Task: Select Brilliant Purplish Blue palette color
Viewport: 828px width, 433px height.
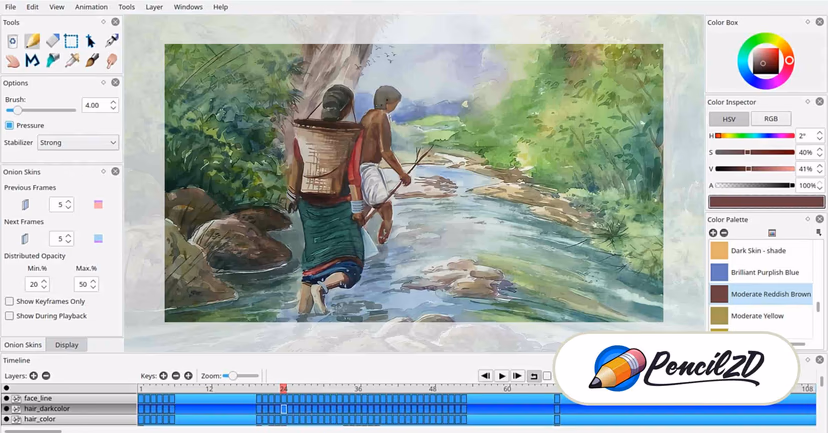Action: click(761, 272)
